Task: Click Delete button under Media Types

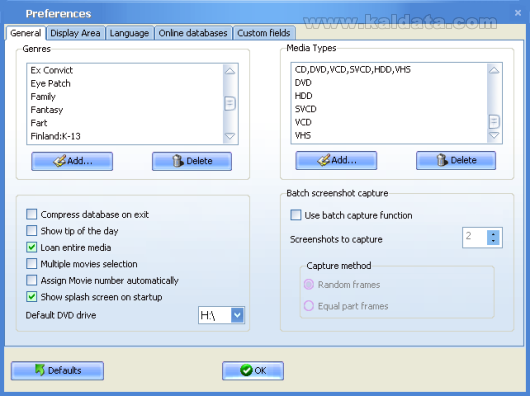Action: point(456,160)
